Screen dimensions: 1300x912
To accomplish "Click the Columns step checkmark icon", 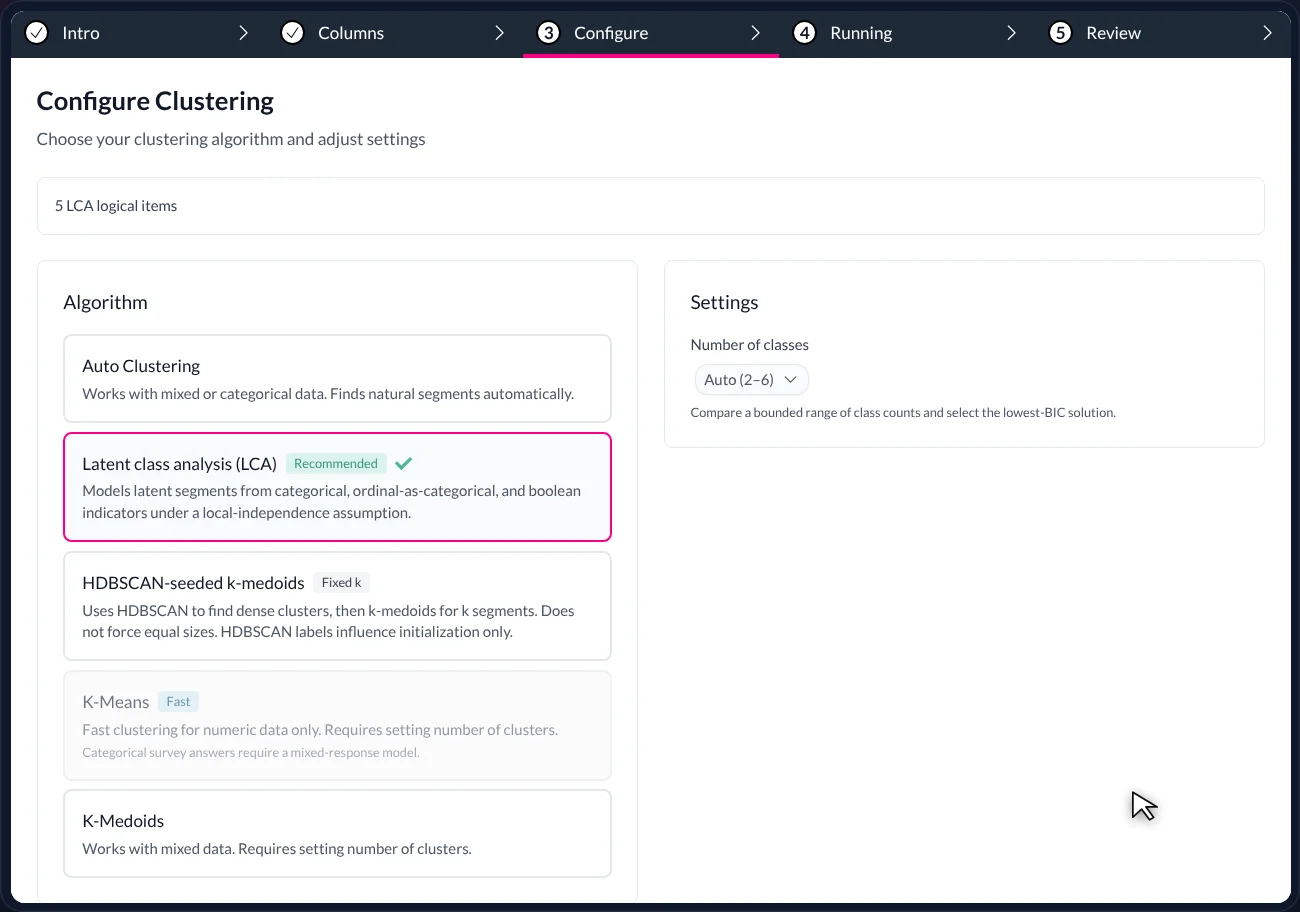I will pyautogui.click(x=292, y=33).
